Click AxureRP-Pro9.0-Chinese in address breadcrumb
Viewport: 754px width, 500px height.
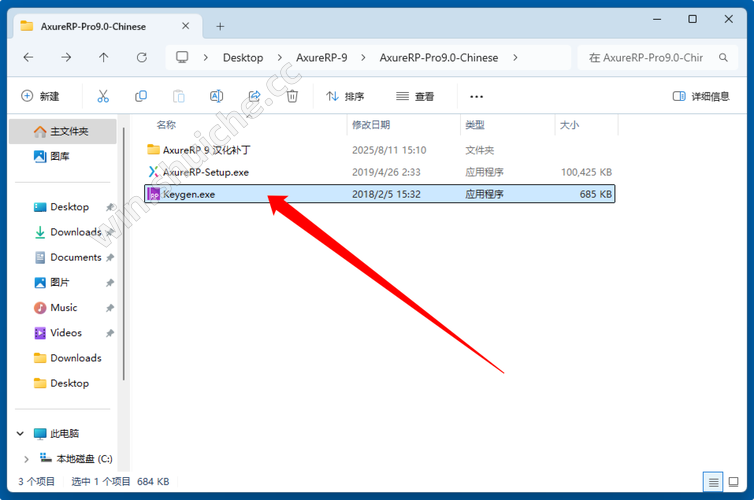[x=439, y=58]
